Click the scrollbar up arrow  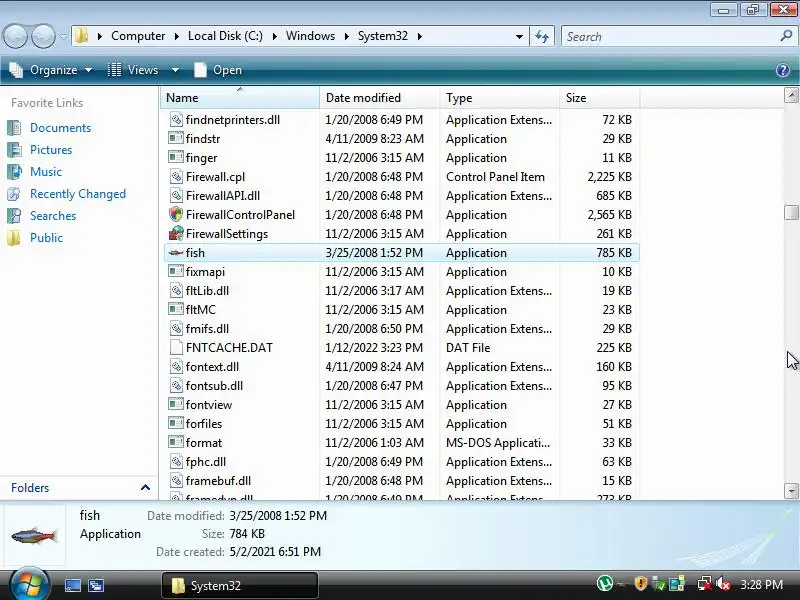[x=791, y=95]
